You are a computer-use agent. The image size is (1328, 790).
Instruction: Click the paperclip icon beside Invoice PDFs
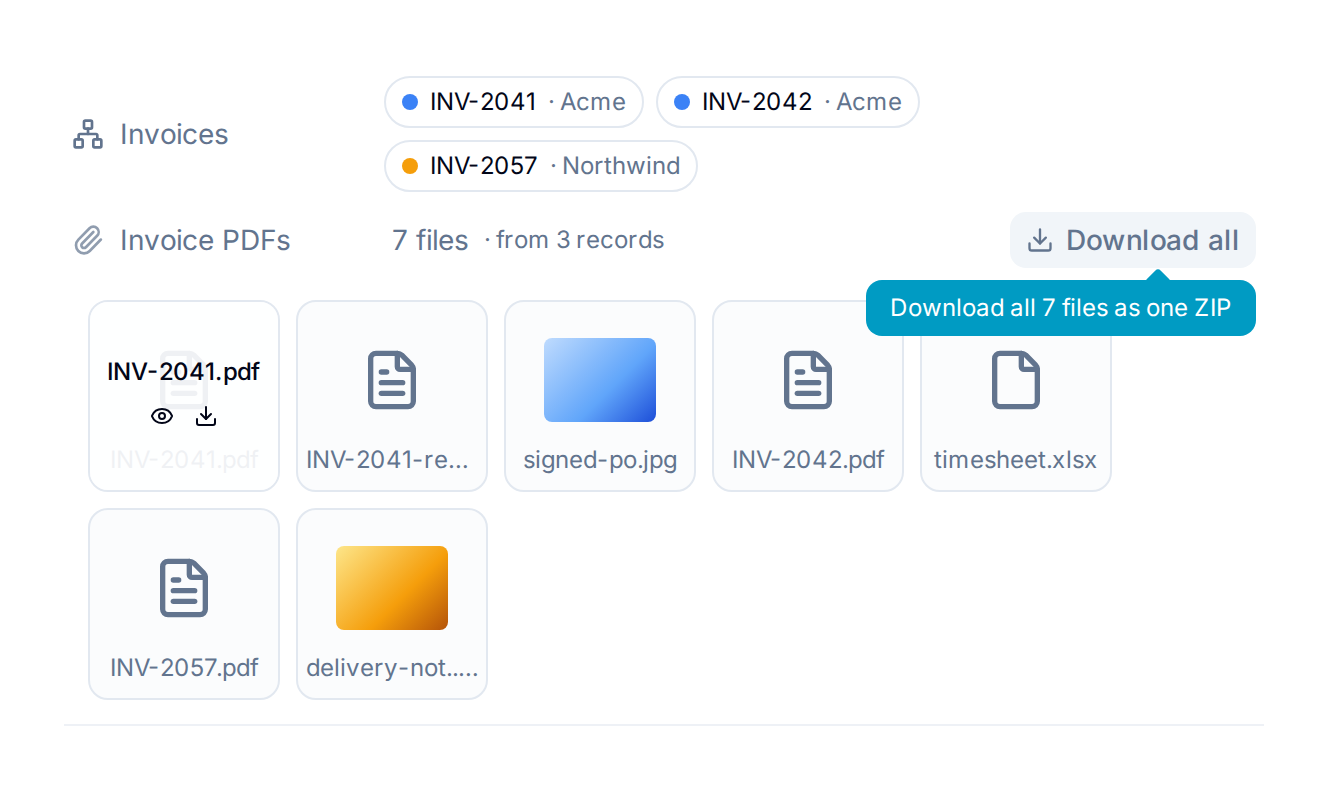tap(88, 240)
